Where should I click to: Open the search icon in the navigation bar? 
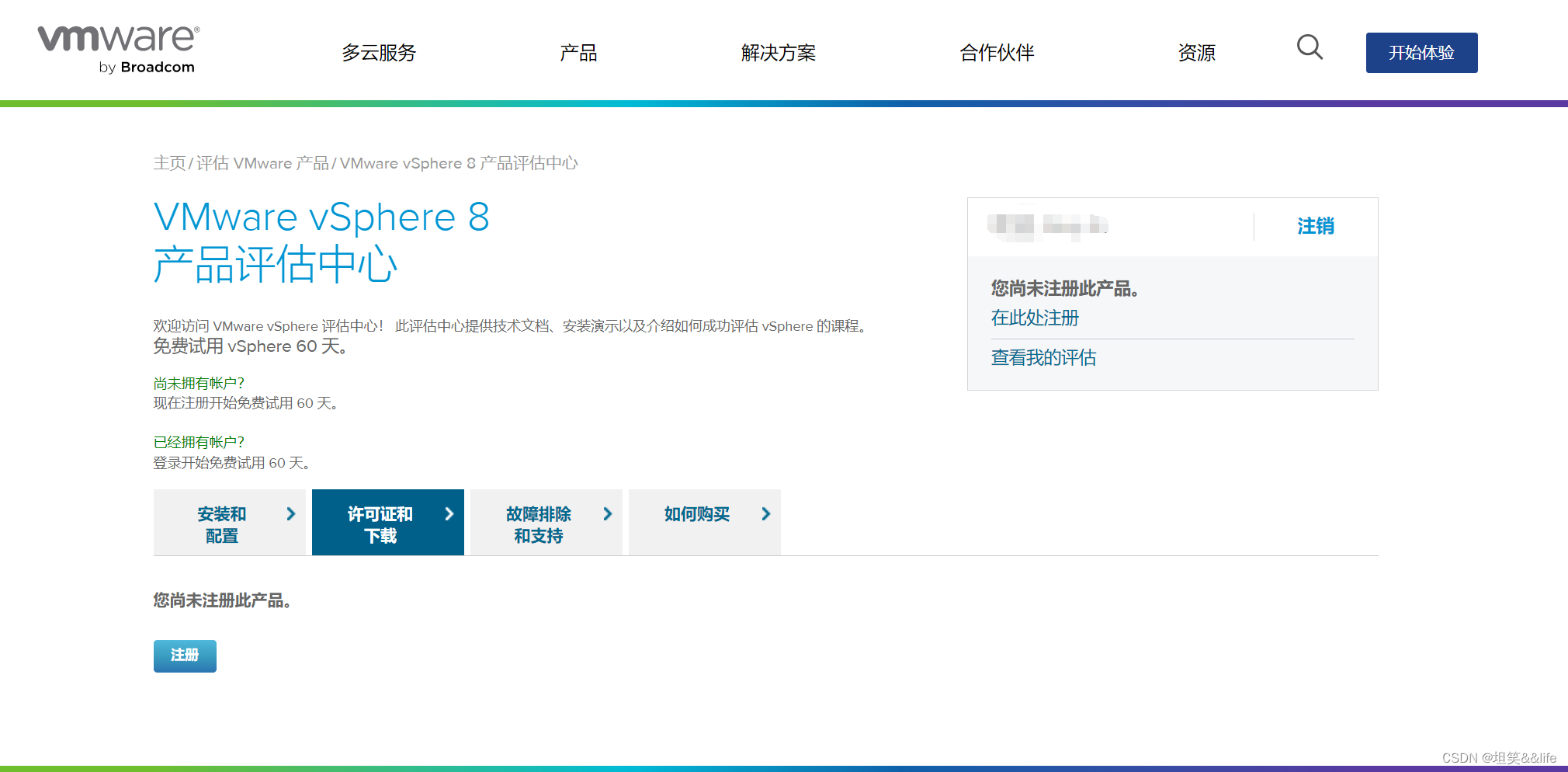tap(1310, 48)
